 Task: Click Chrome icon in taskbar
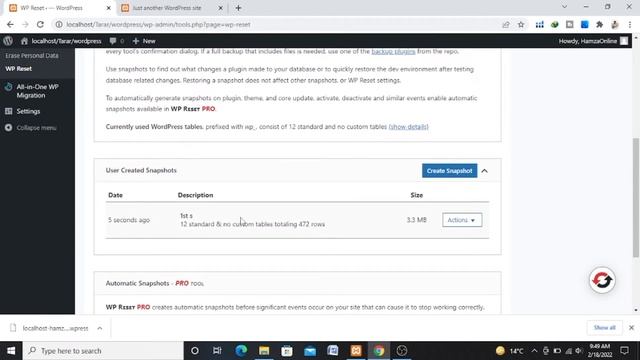click(379, 351)
